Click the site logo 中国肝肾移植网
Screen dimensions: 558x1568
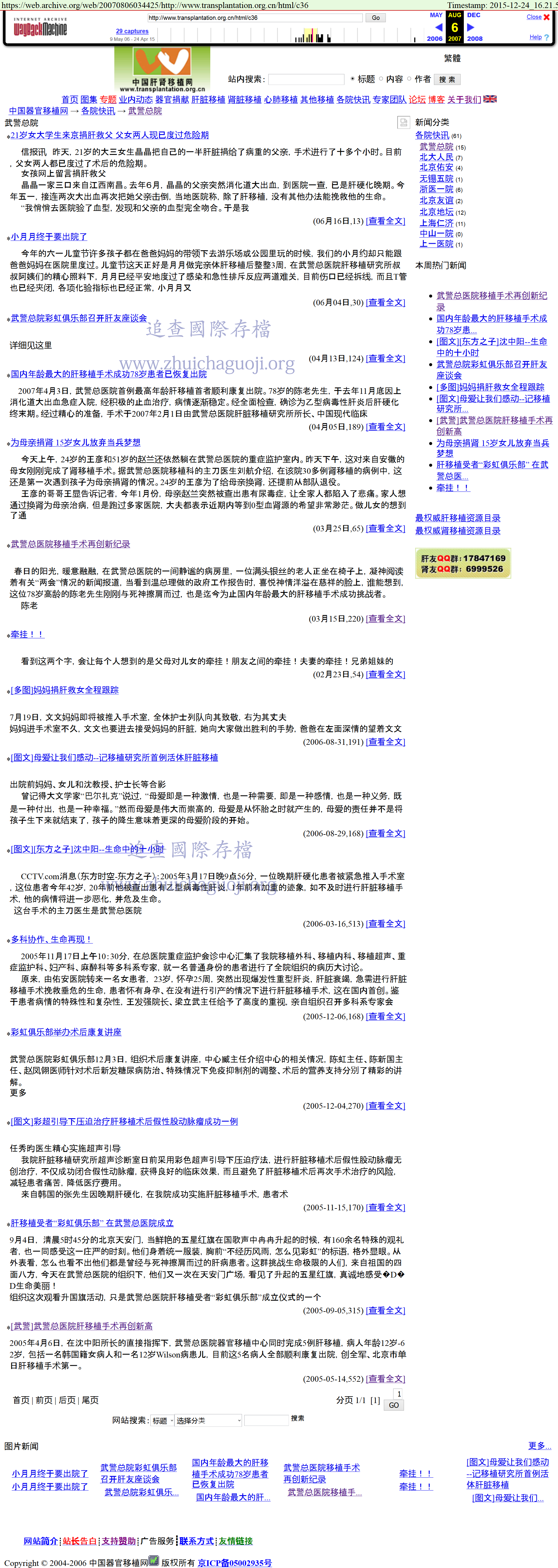coord(162,69)
